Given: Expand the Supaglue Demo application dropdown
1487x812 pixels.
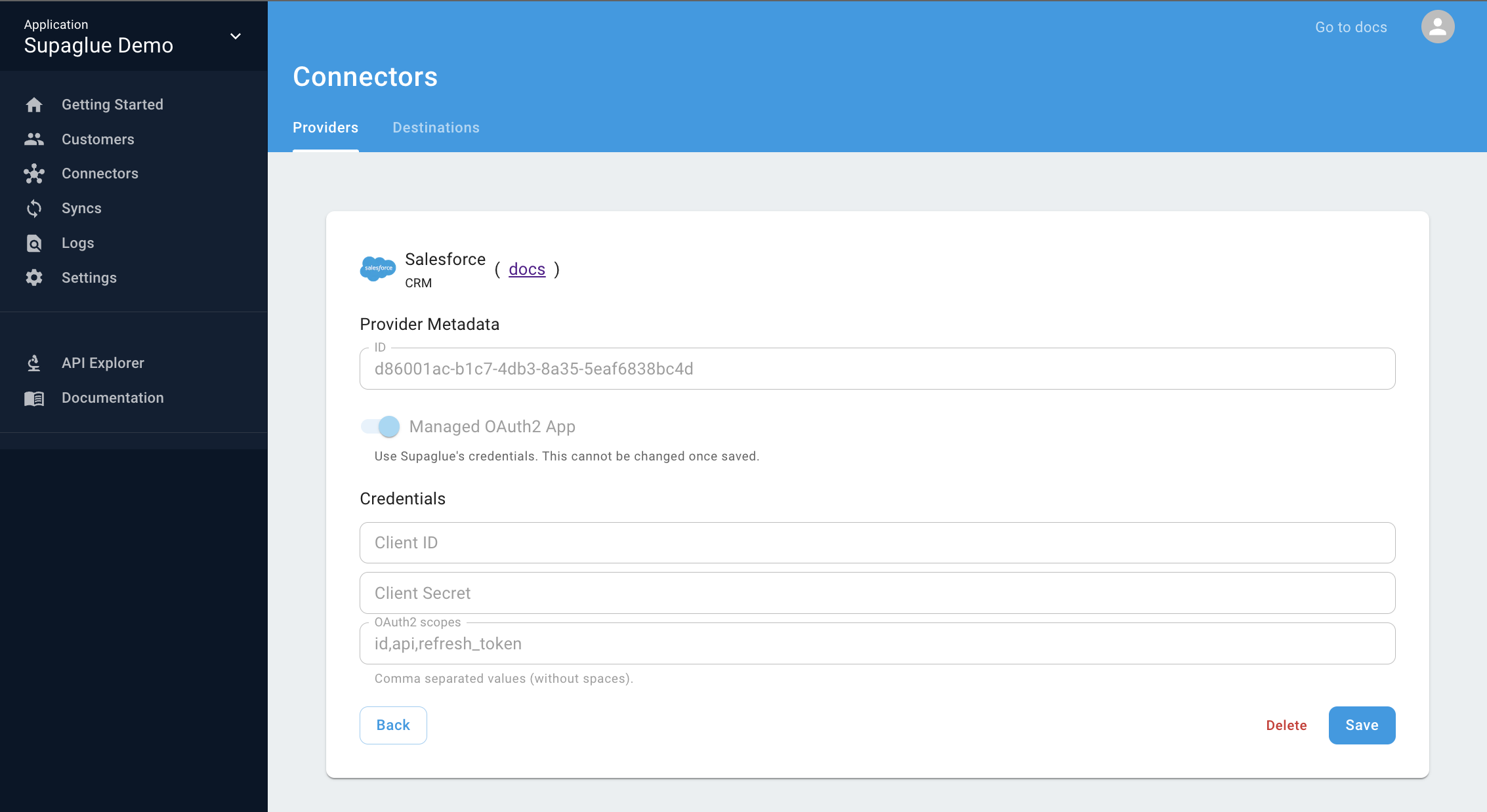Looking at the screenshot, I should tap(236, 36).
